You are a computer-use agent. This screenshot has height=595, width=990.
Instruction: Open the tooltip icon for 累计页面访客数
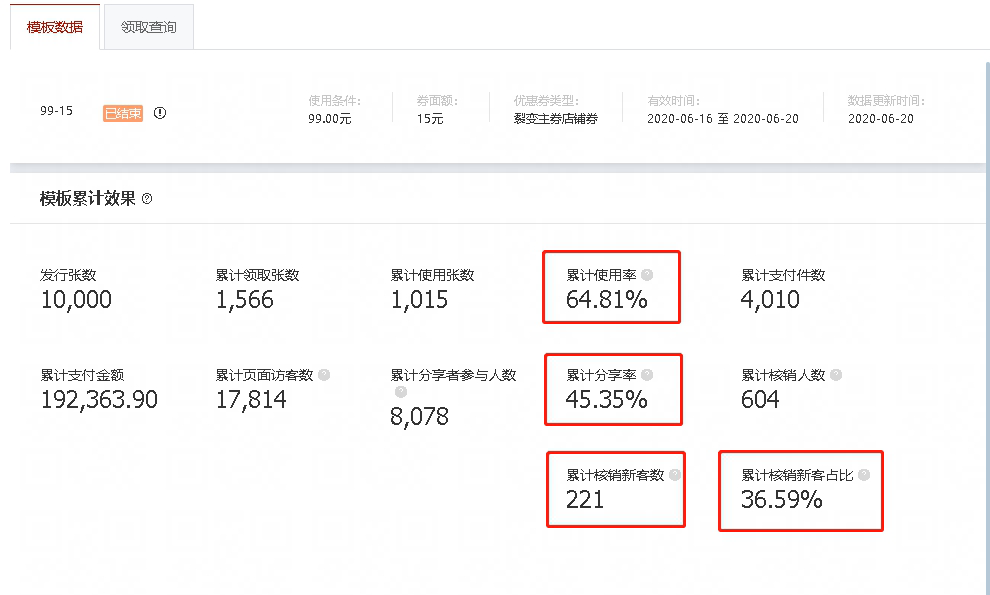pyautogui.click(x=324, y=375)
